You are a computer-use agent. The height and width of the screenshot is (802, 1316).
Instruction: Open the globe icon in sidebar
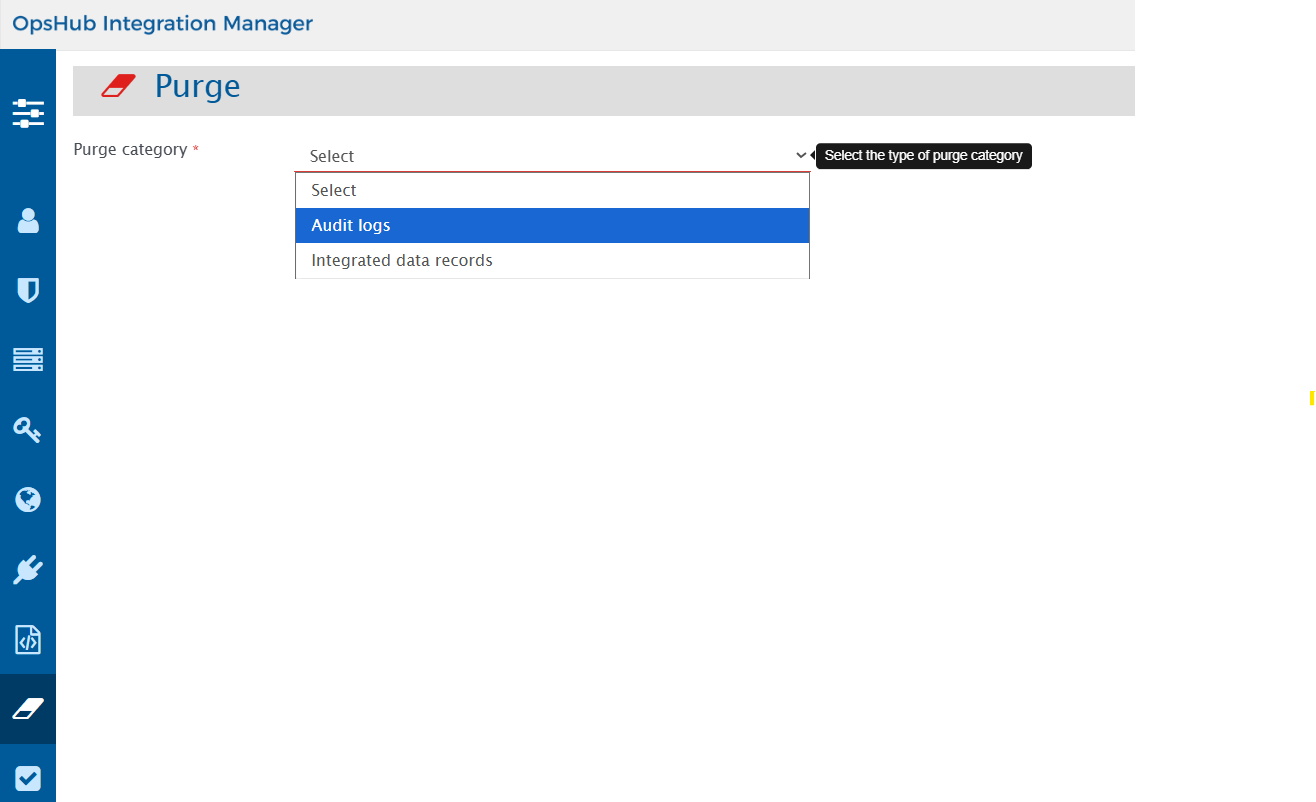(28, 500)
